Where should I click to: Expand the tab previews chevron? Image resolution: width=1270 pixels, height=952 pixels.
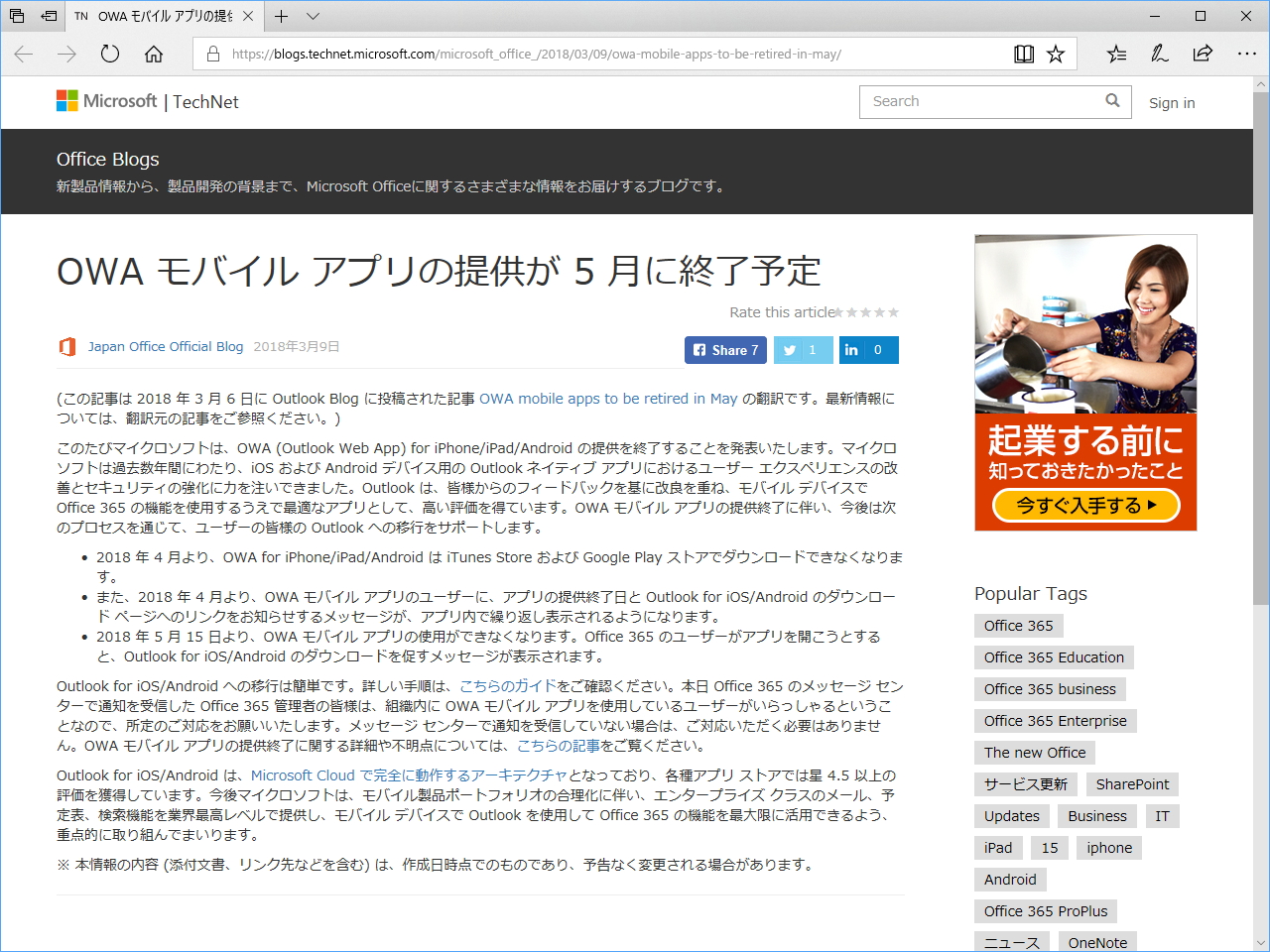click(313, 16)
